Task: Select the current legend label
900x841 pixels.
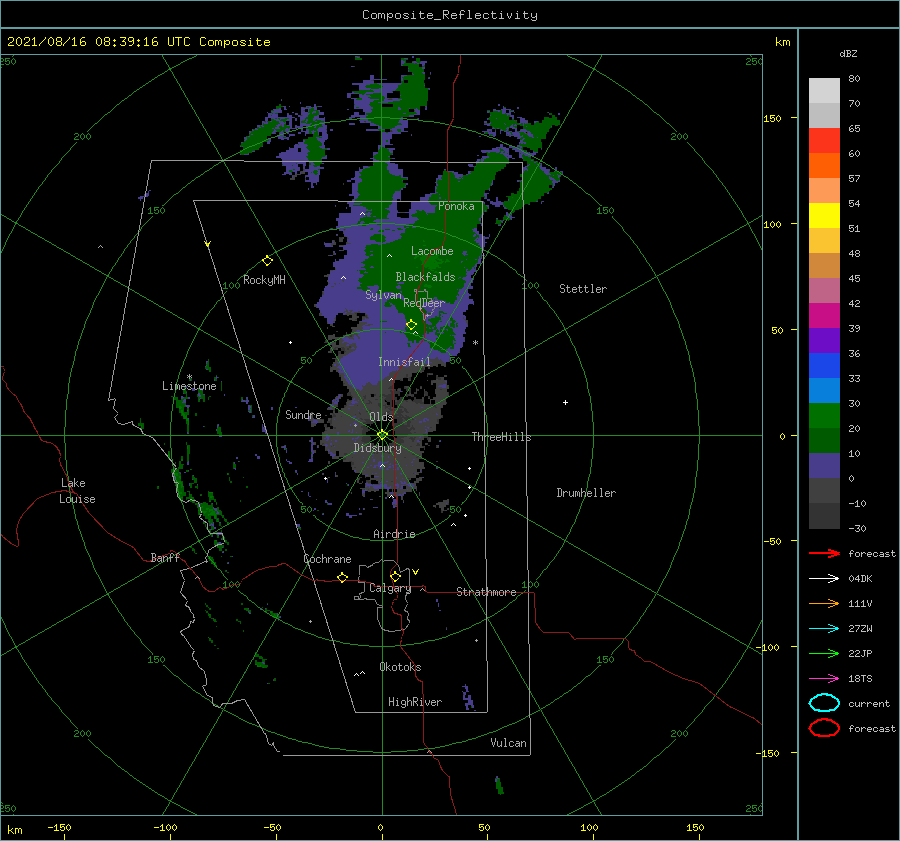Action: click(869, 703)
